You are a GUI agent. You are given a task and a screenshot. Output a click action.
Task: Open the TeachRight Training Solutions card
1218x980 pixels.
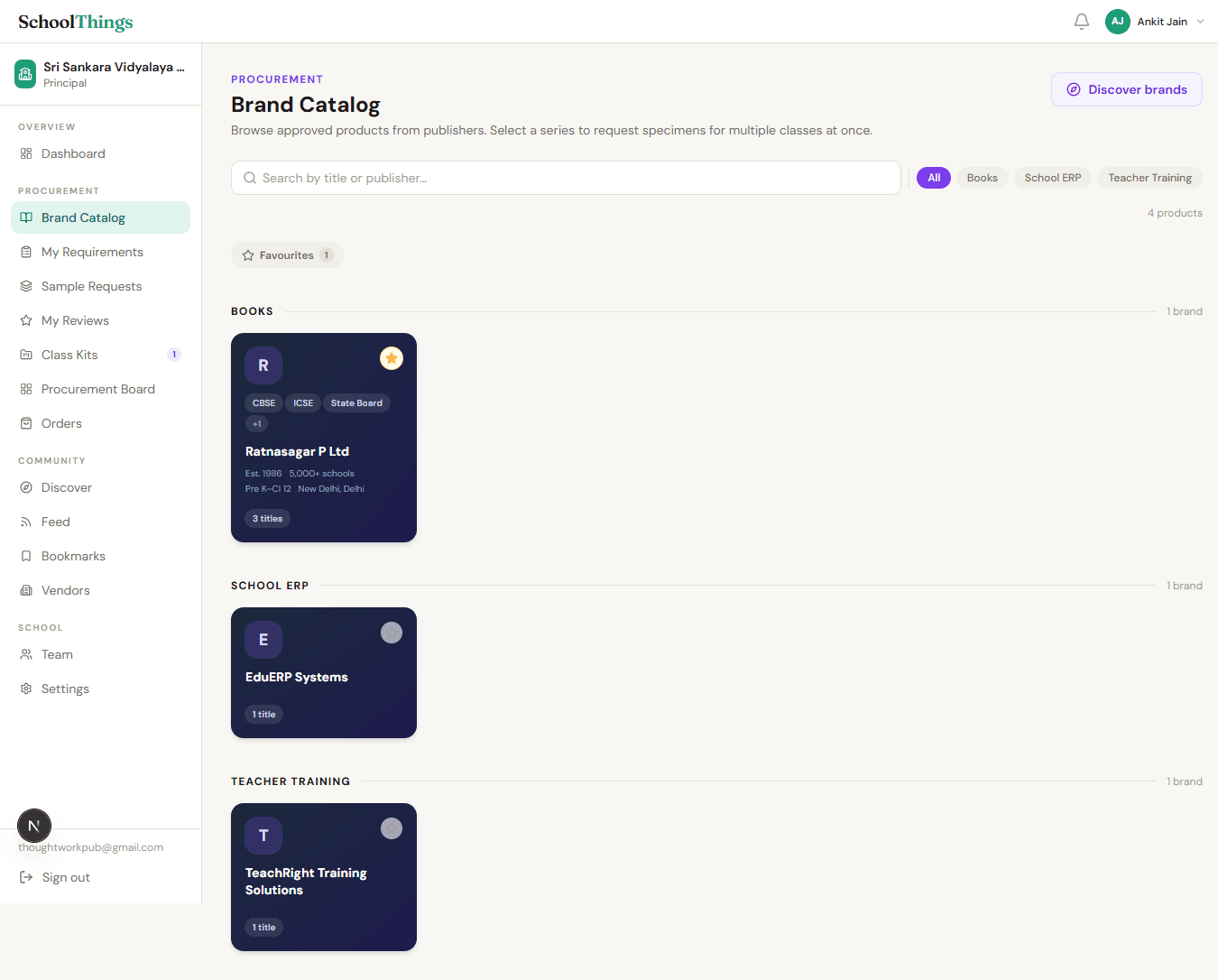(324, 877)
